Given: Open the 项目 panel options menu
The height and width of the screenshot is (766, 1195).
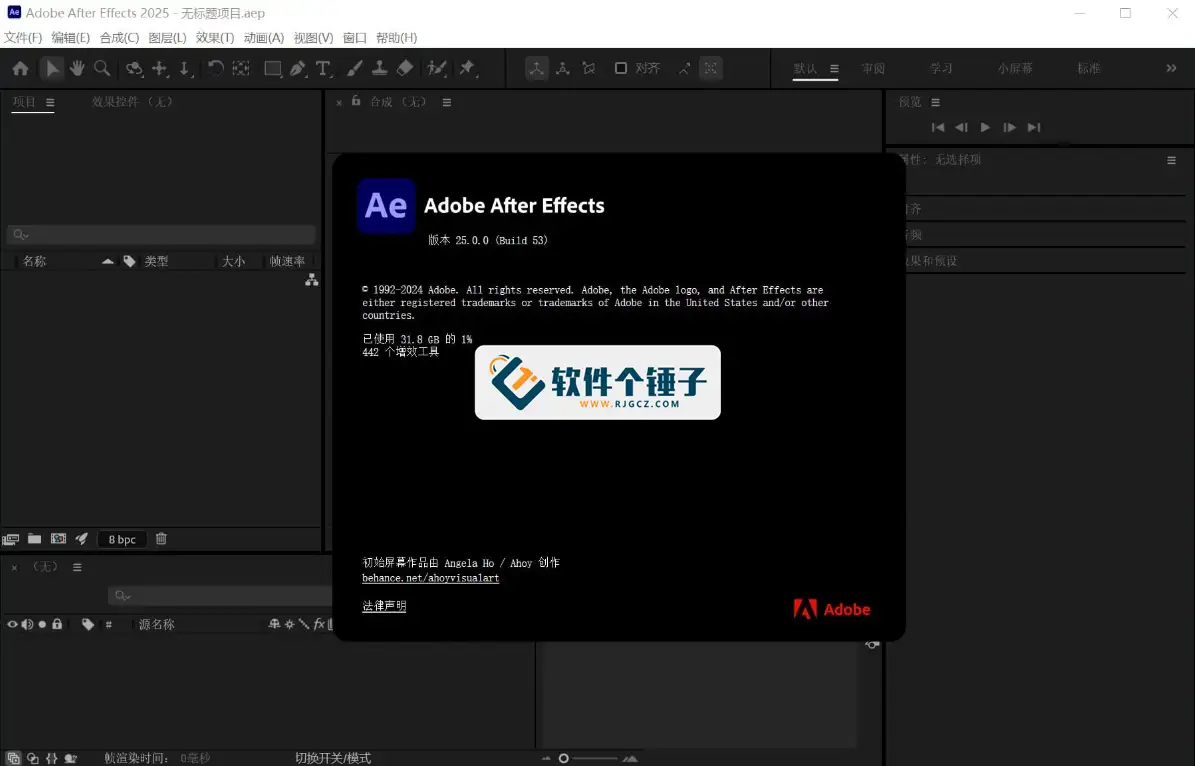Looking at the screenshot, I should (x=50, y=102).
